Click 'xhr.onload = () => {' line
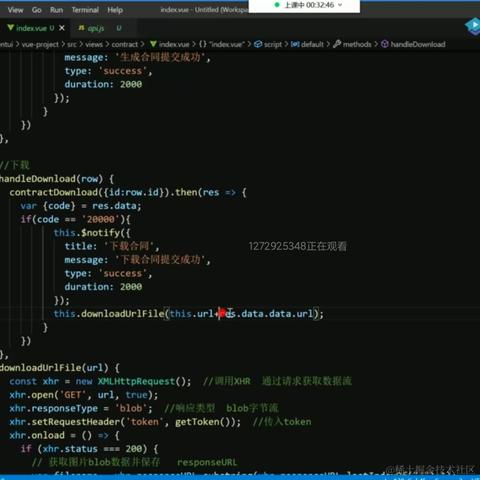Image resolution: width=480 pixels, height=480 pixels. tap(64, 435)
